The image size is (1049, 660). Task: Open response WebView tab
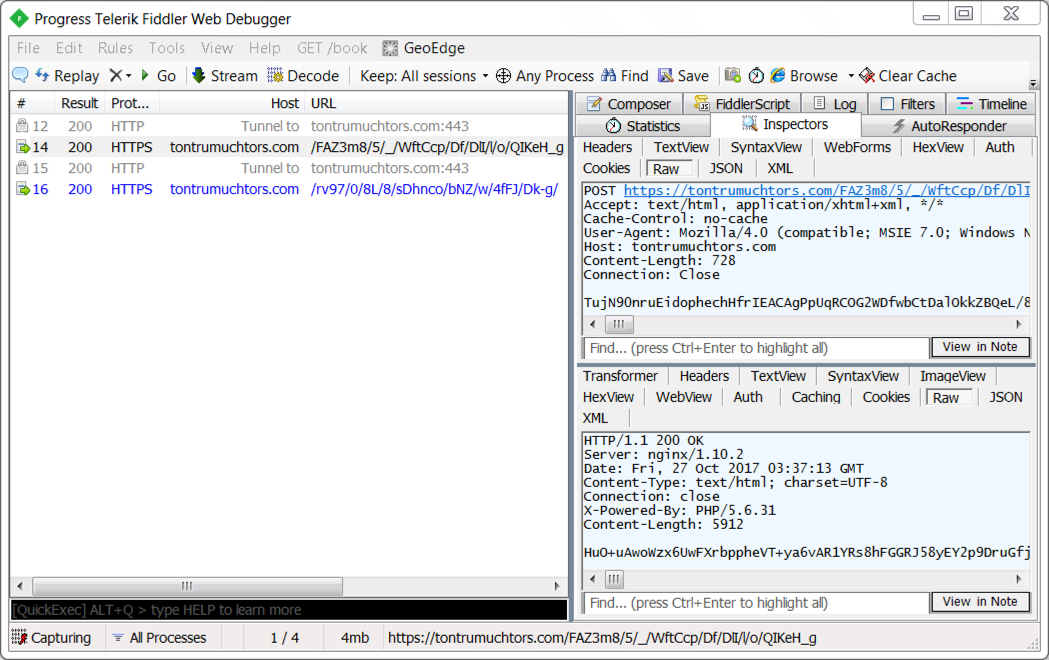tap(684, 397)
